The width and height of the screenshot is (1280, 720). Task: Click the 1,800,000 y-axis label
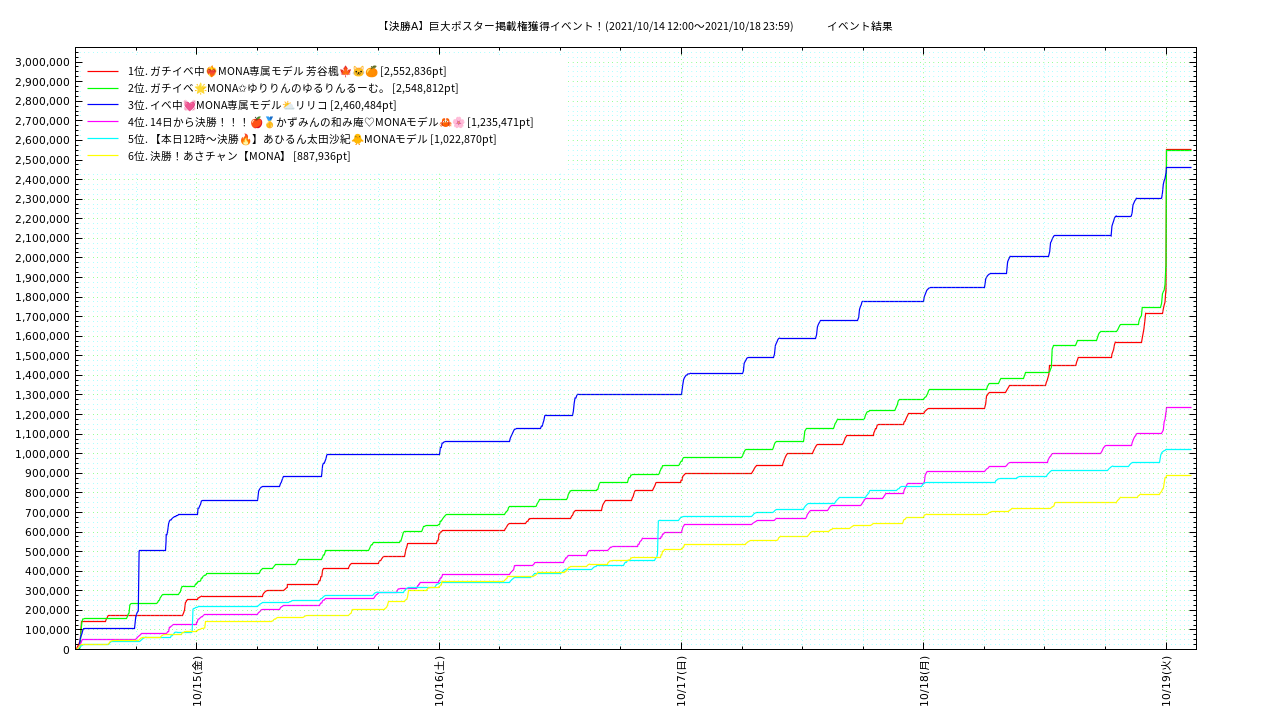(43, 297)
